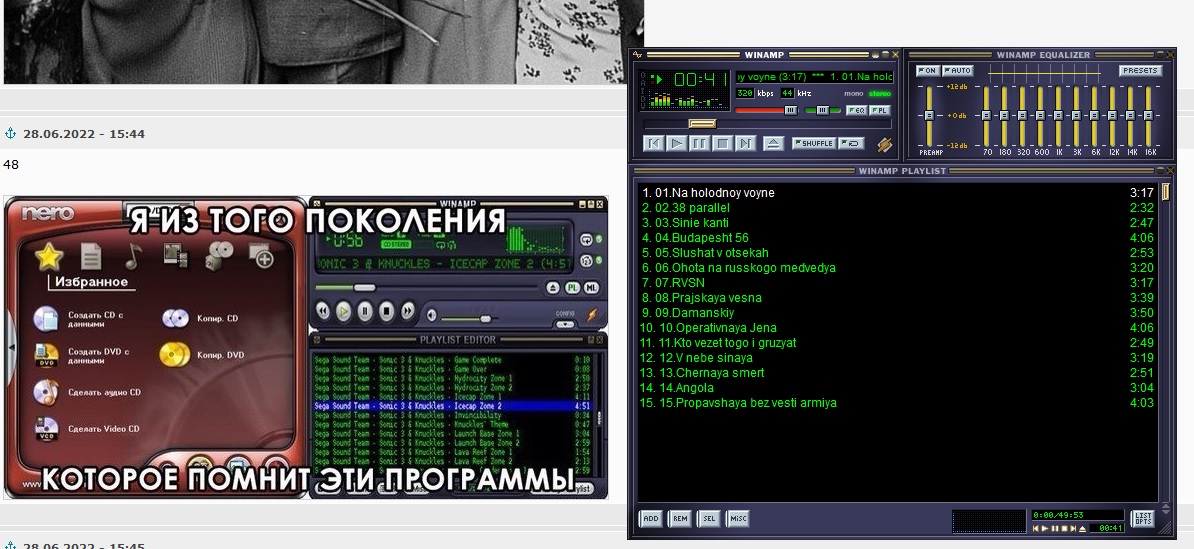Viewport: 1194px width, 549px height.
Task: Select track 03.Sinie kanti
Action: coord(898,223)
